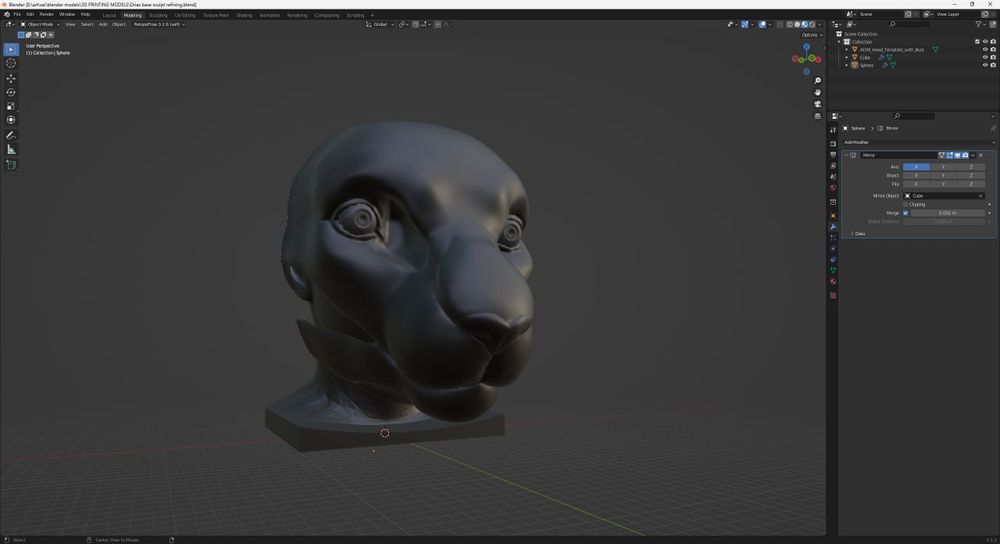Open the Object Mode dropdown

coord(40,24)
